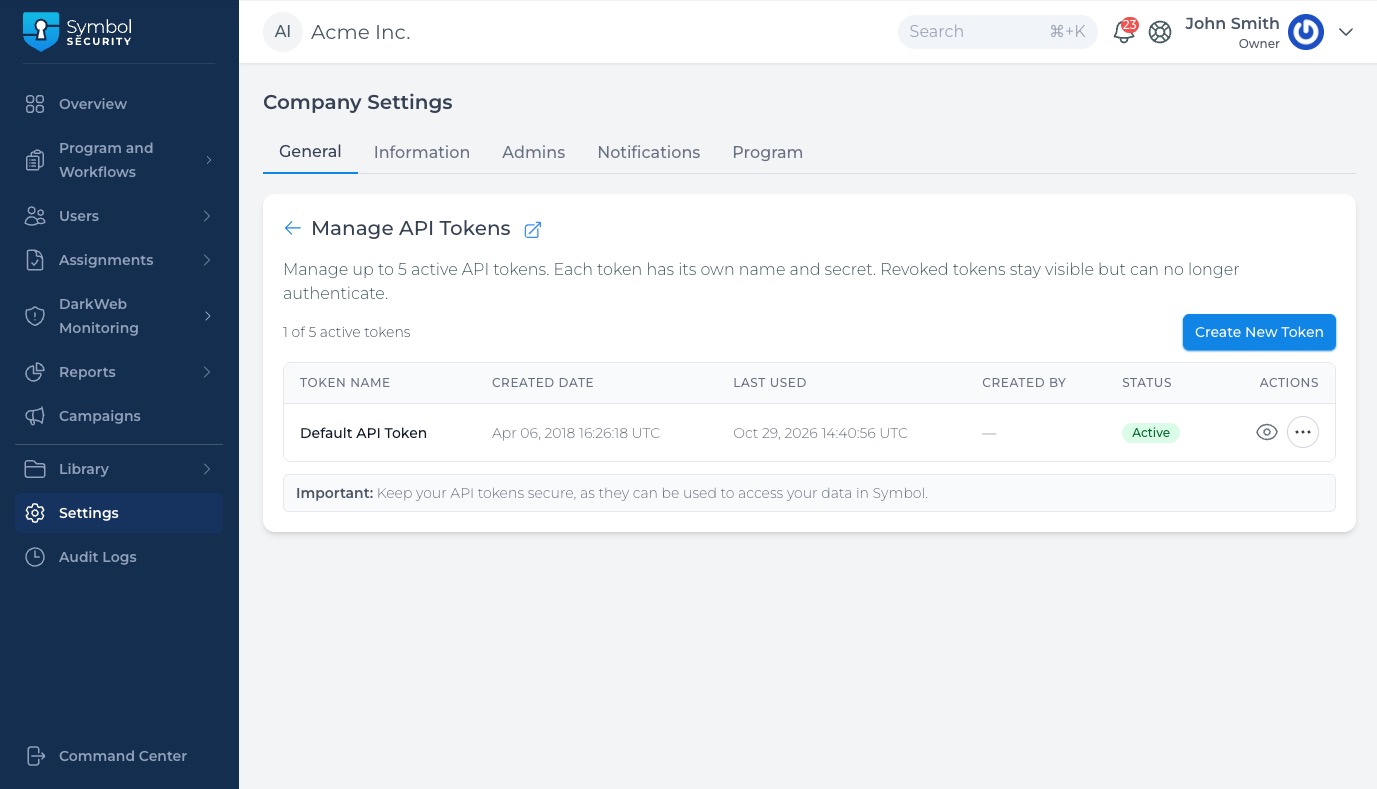1377x789 pixels.
Task: Sort by Created Date column header
Action: [x=543, y=383]
